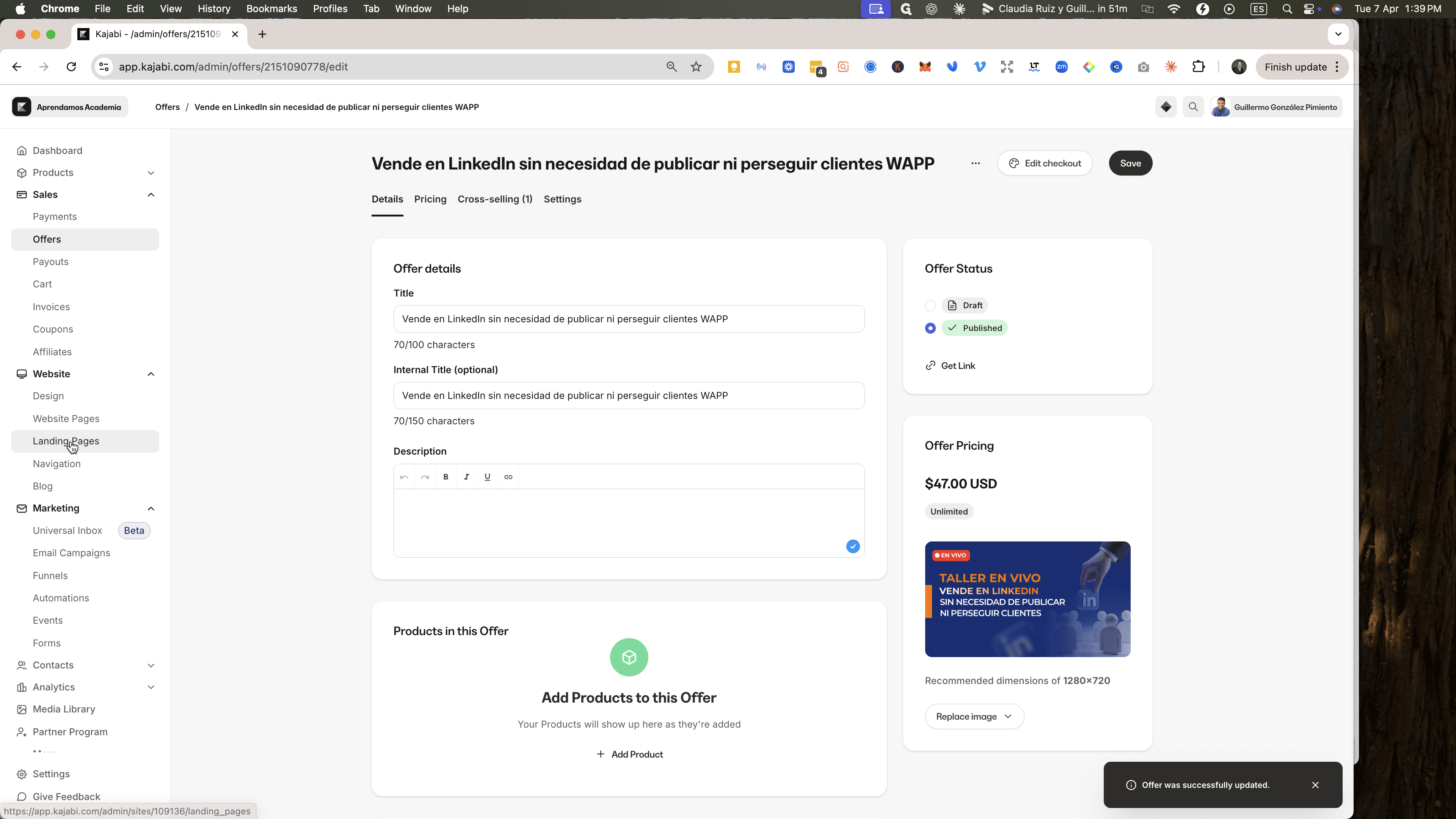Collapse the Sales section in sidebar
Screen dimensions: 1456x819
[x=151, y=195]
